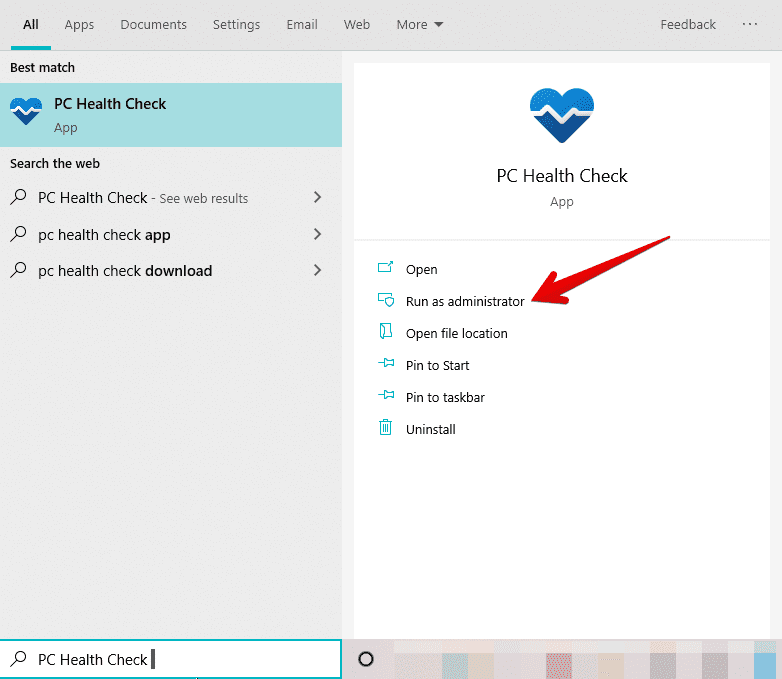Click the Run as administrator shield icon
782x679 pixels.
386,299
